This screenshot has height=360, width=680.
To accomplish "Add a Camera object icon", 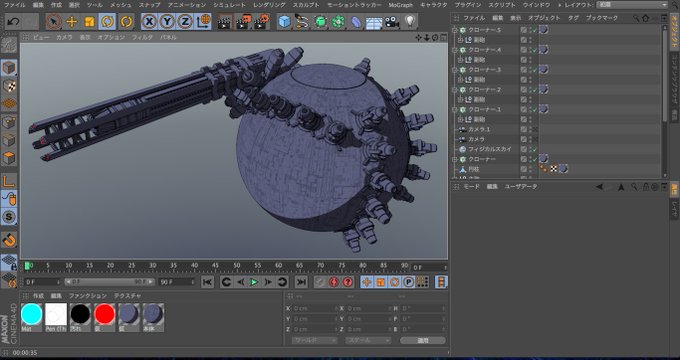I will point(392,21).
